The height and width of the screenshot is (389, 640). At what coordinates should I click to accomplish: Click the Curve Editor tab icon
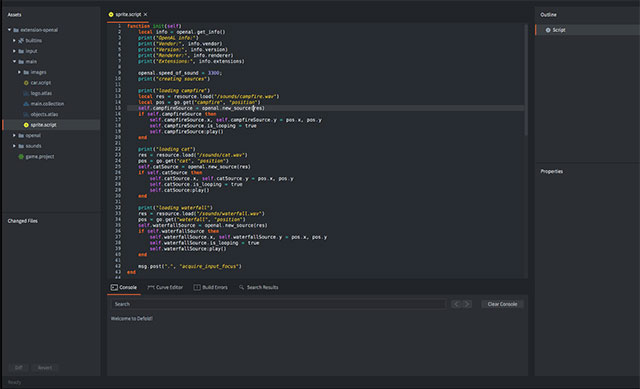pos(151,287)
